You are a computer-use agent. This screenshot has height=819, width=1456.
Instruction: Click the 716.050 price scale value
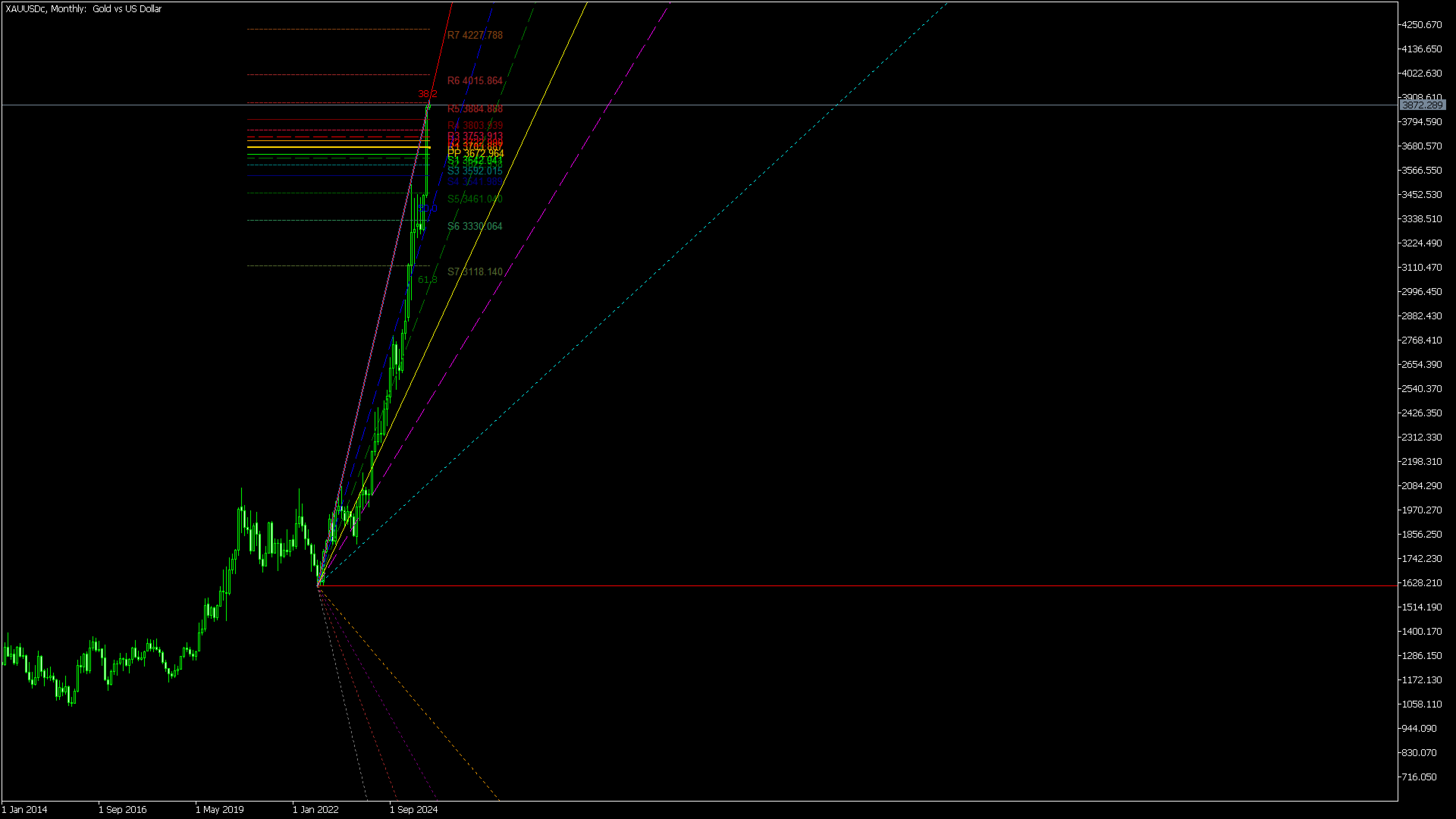pyautogui.click(x=1418, y=777)
